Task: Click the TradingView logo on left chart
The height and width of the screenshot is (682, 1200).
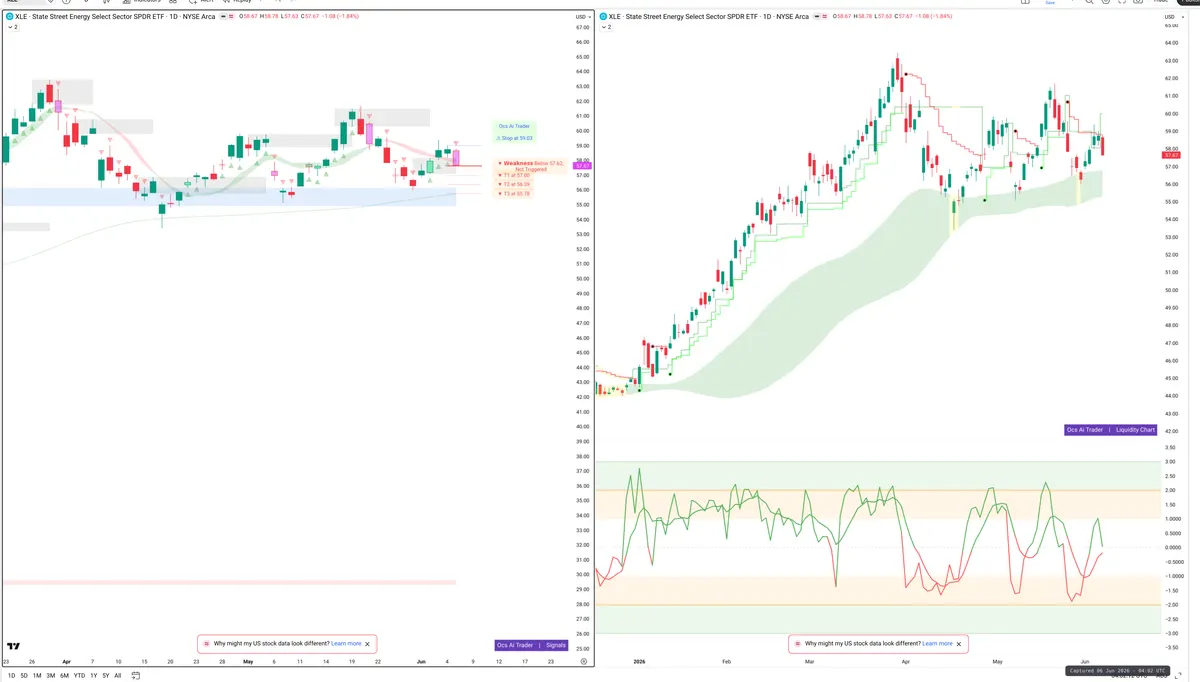Action: [x=14, y=646]
